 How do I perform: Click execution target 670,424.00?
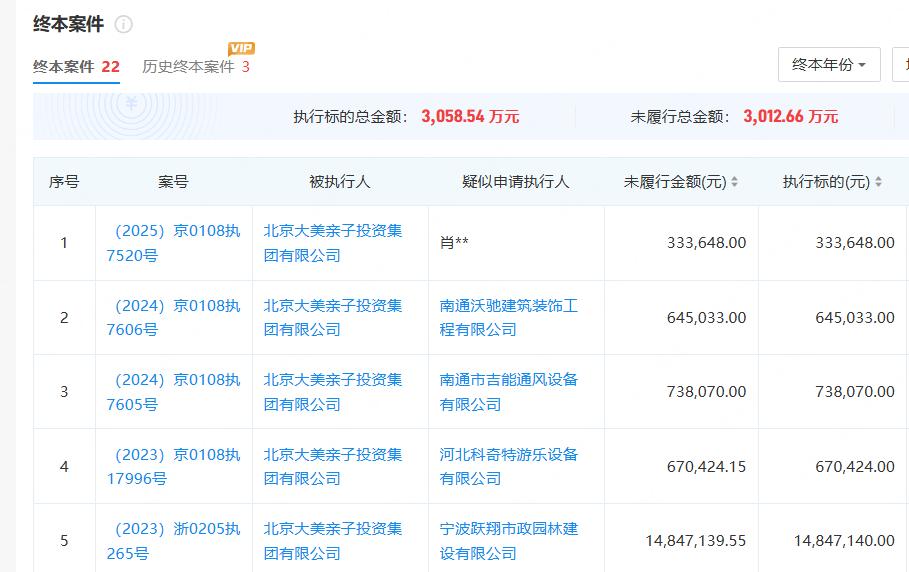click(x=855, y=467)
